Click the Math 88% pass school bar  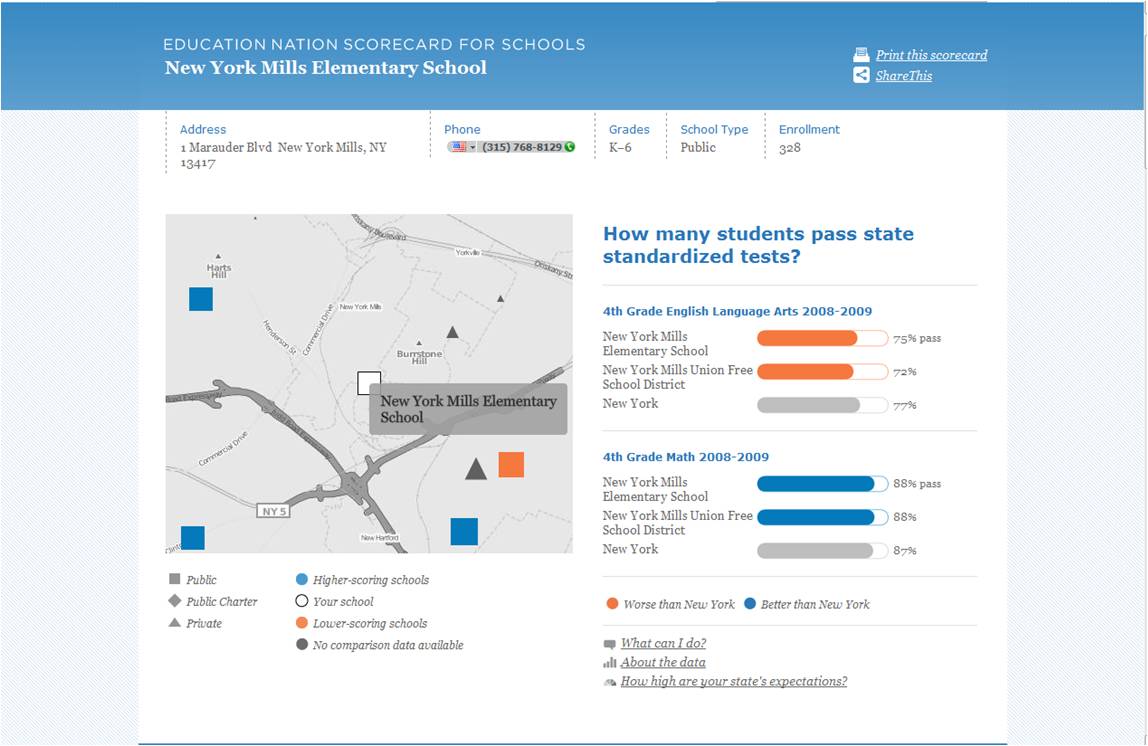[x=822, y=484]
